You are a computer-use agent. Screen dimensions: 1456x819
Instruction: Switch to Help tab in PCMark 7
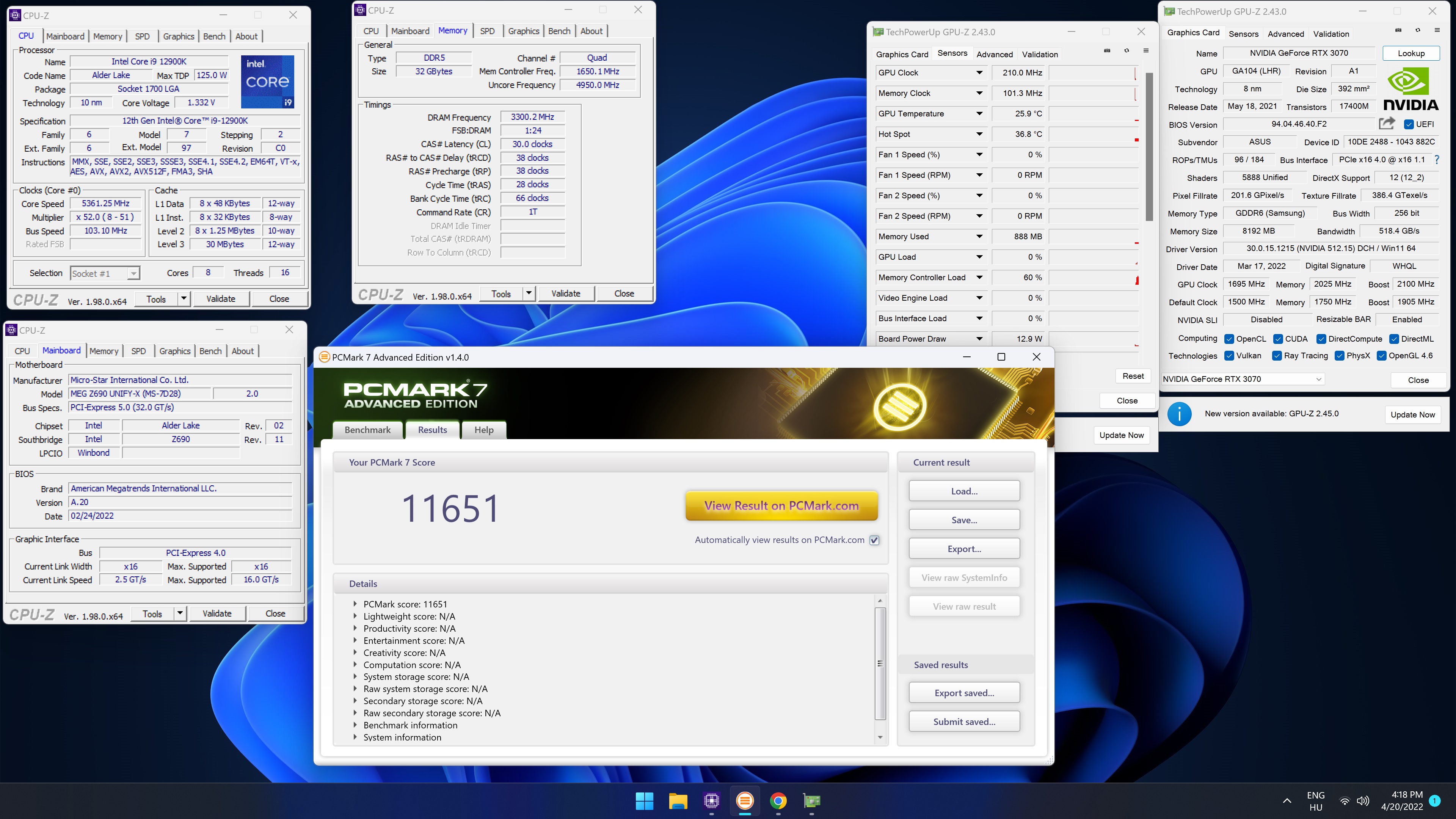[x=484, y=430]
